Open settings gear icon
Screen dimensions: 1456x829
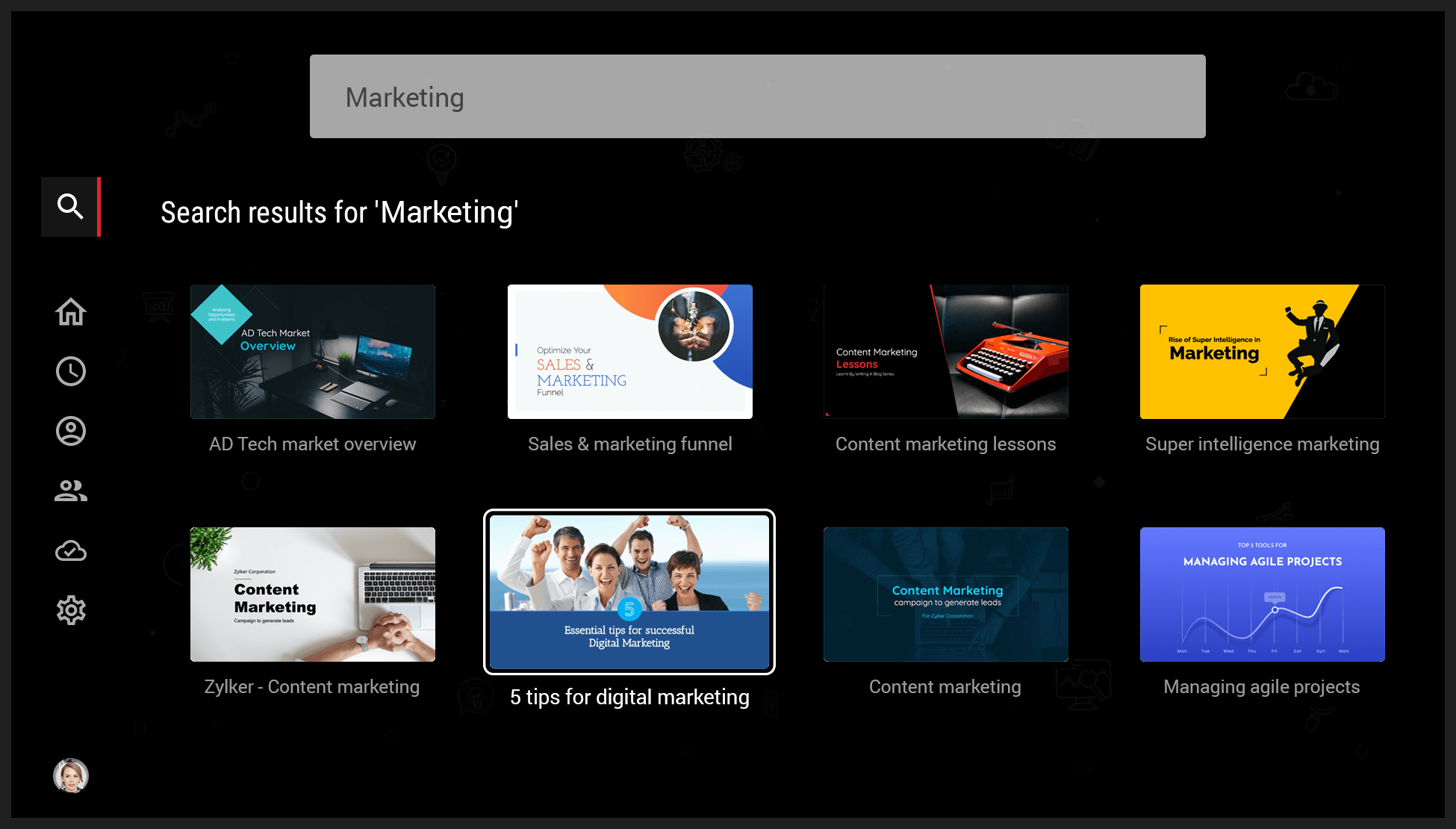71,610
